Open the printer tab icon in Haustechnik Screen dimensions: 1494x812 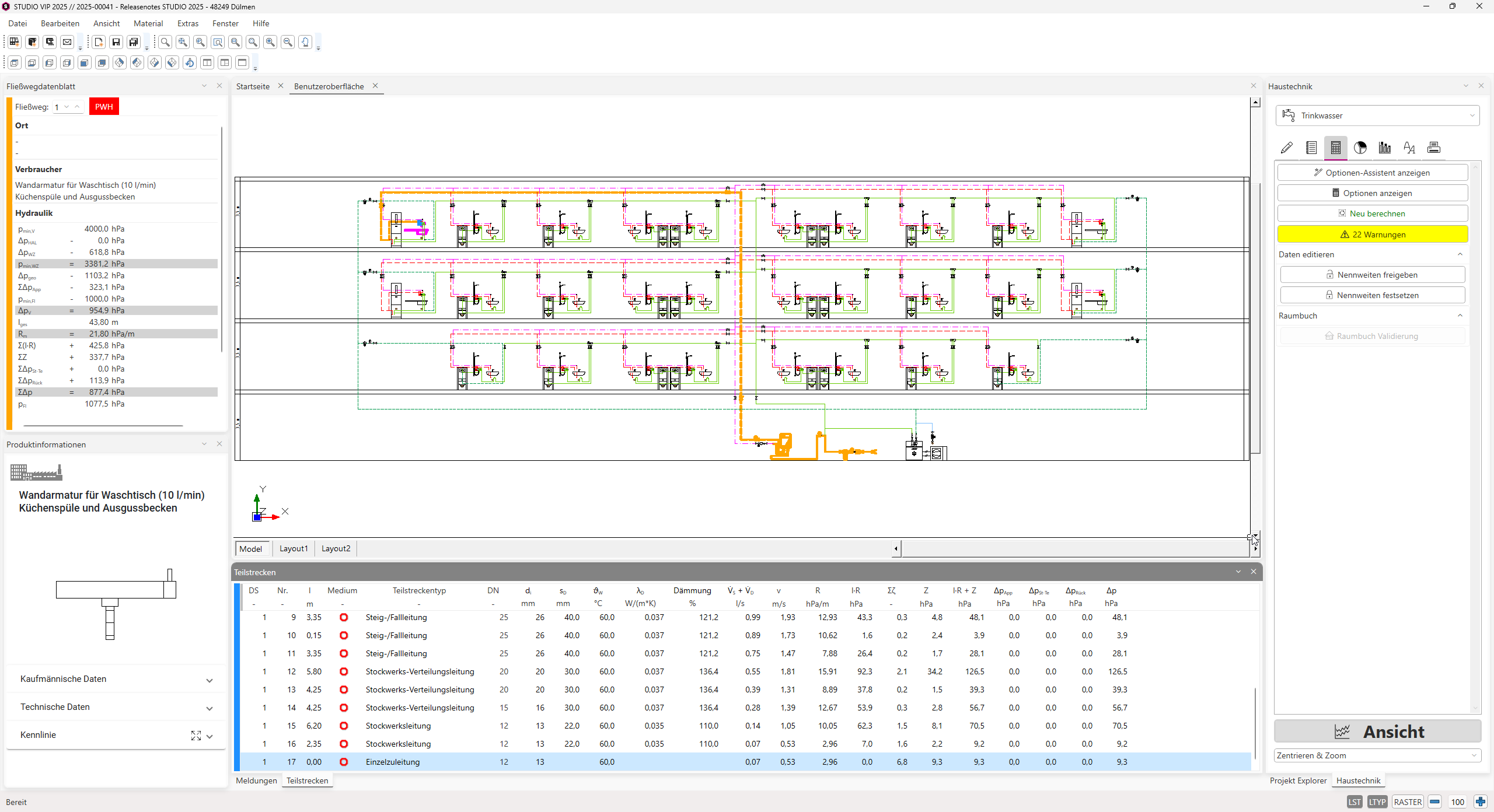click(x=1434, y=148)
